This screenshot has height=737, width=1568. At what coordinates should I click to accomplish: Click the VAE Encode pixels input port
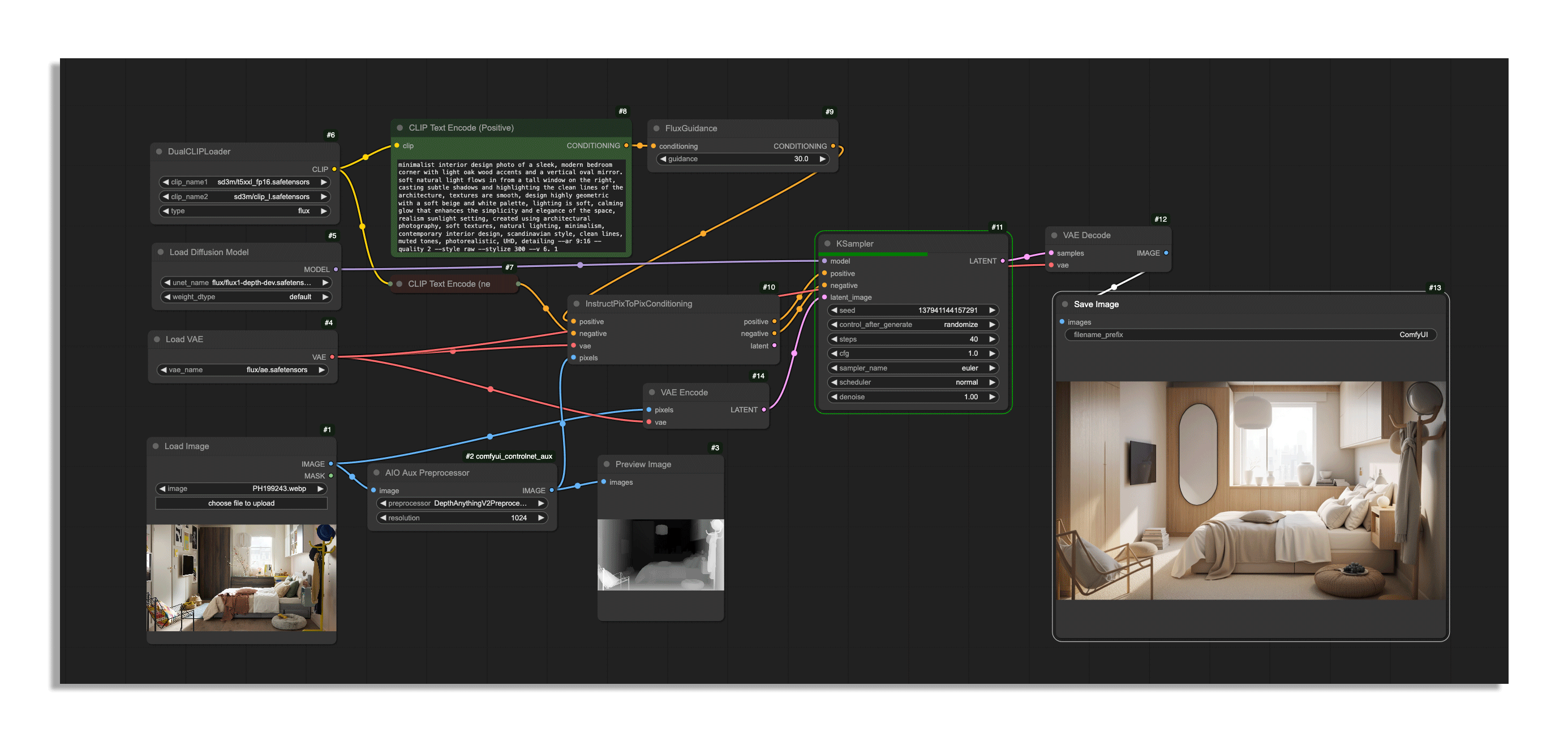click(x=649, y=410)
